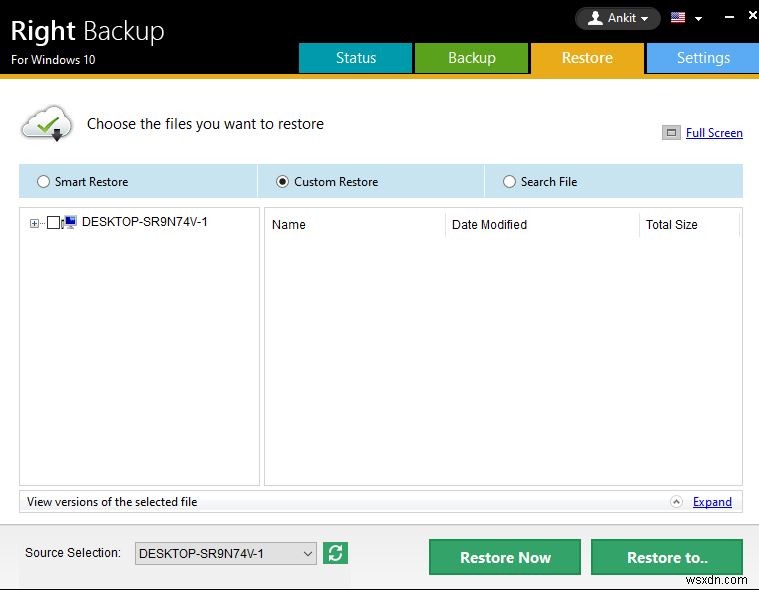Click the Restore Now button
The width and height of the screenshot is (759, 590).
tap(505, 557)
